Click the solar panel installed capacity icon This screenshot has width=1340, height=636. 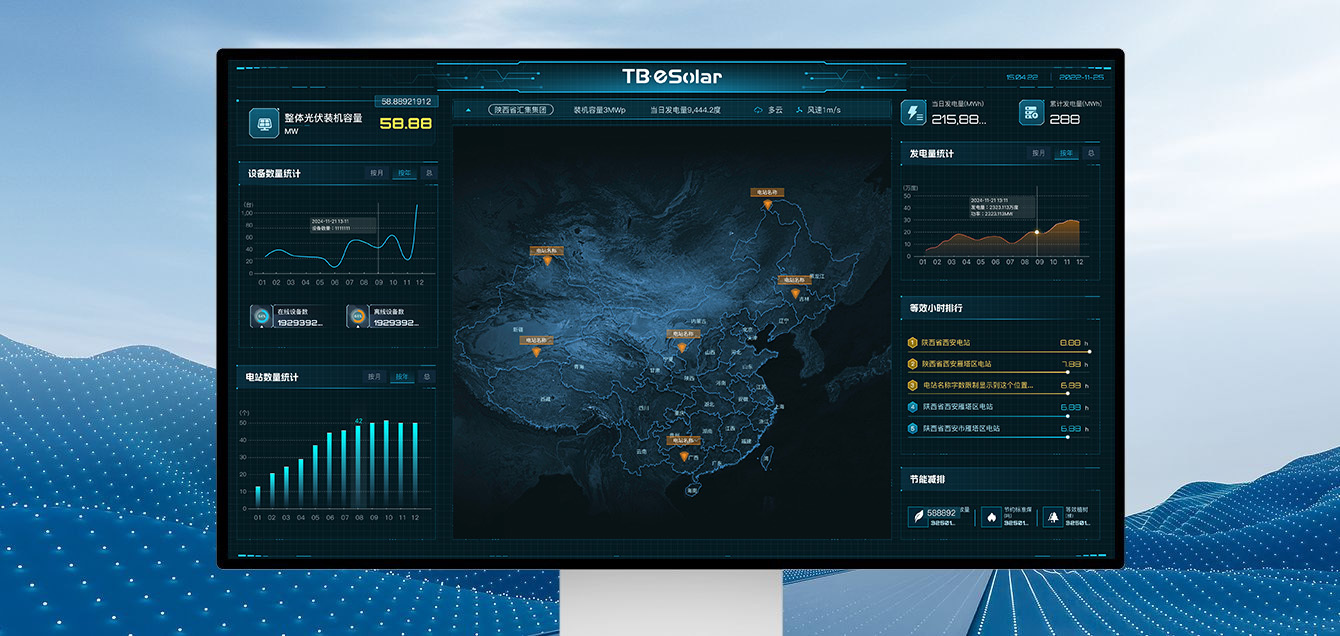coord(265,124)
